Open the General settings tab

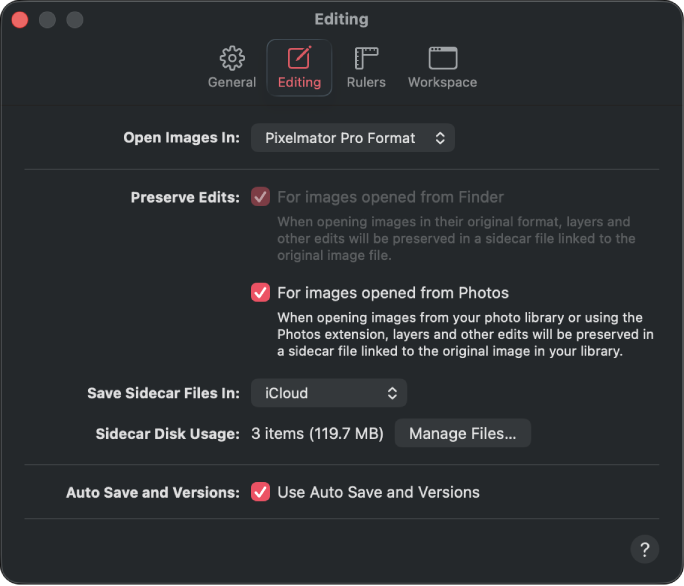[x=232, y=67]
